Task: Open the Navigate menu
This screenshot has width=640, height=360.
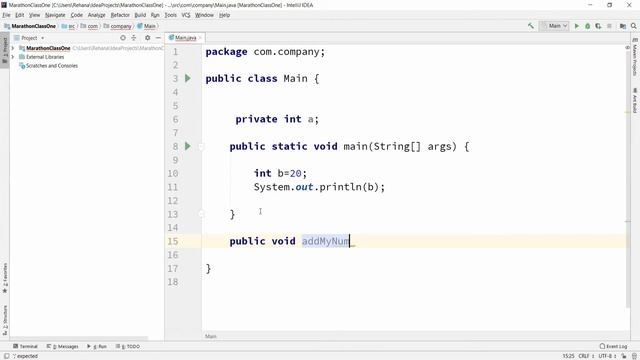Action: coord(55,15)
